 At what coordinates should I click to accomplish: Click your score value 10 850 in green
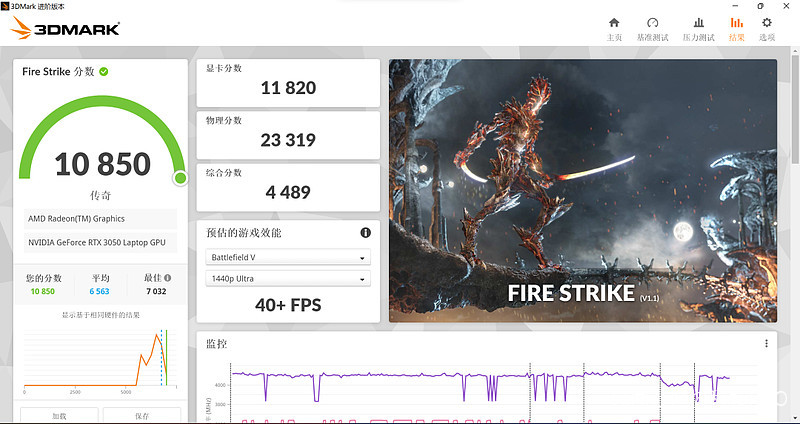[42, 291]
